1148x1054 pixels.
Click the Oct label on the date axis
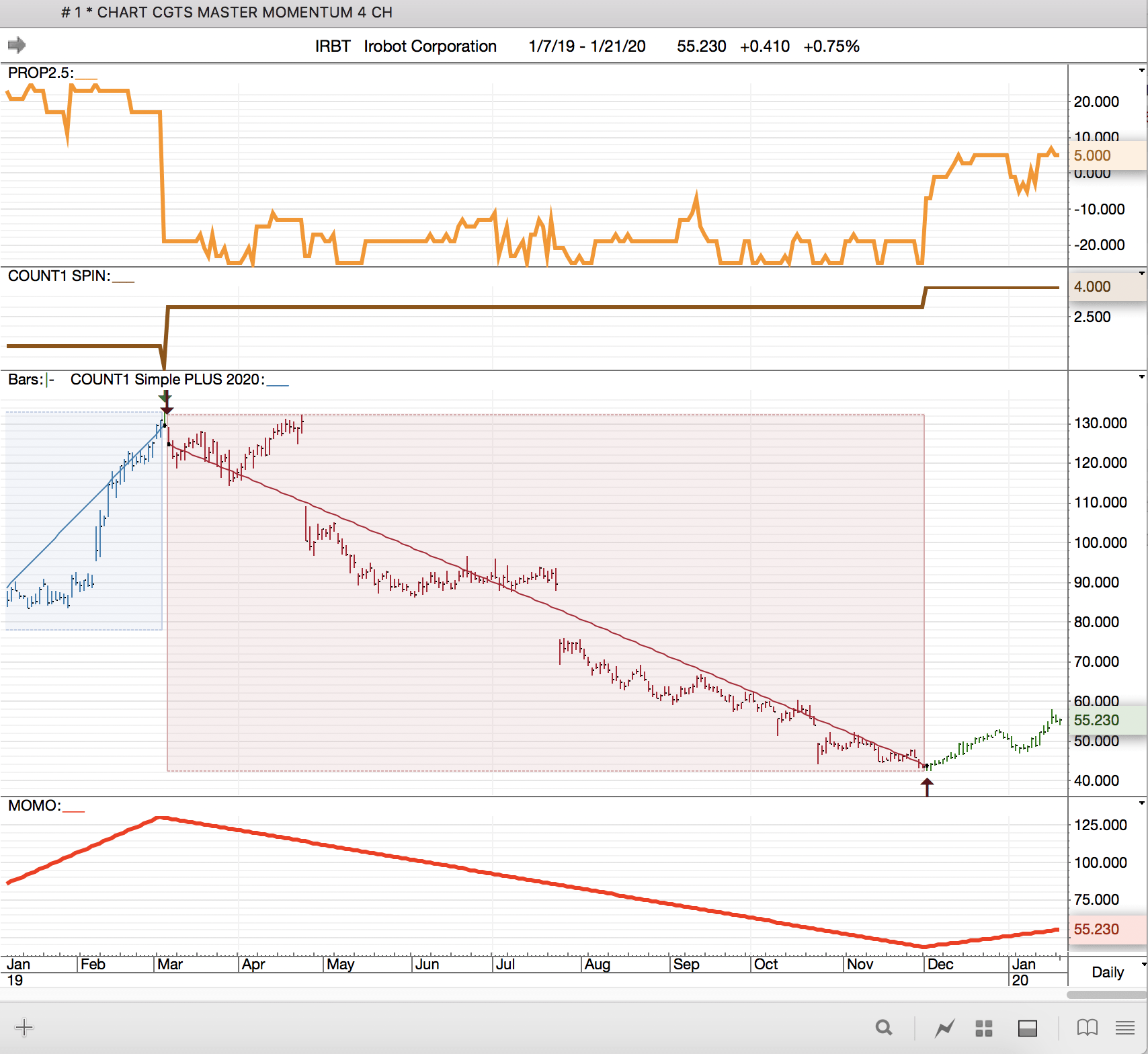click(x=766, y=965)
